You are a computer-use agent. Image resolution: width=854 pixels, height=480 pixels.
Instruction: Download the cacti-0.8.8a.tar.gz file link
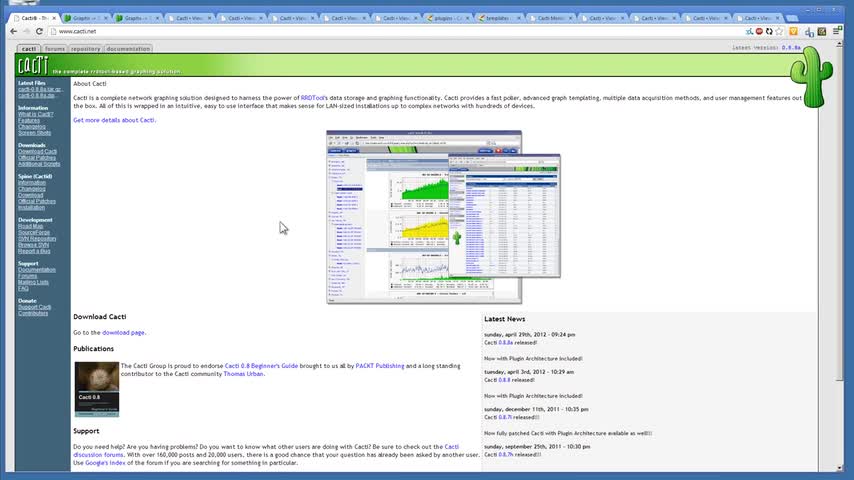pyautogui.click(x=39, y=89)
